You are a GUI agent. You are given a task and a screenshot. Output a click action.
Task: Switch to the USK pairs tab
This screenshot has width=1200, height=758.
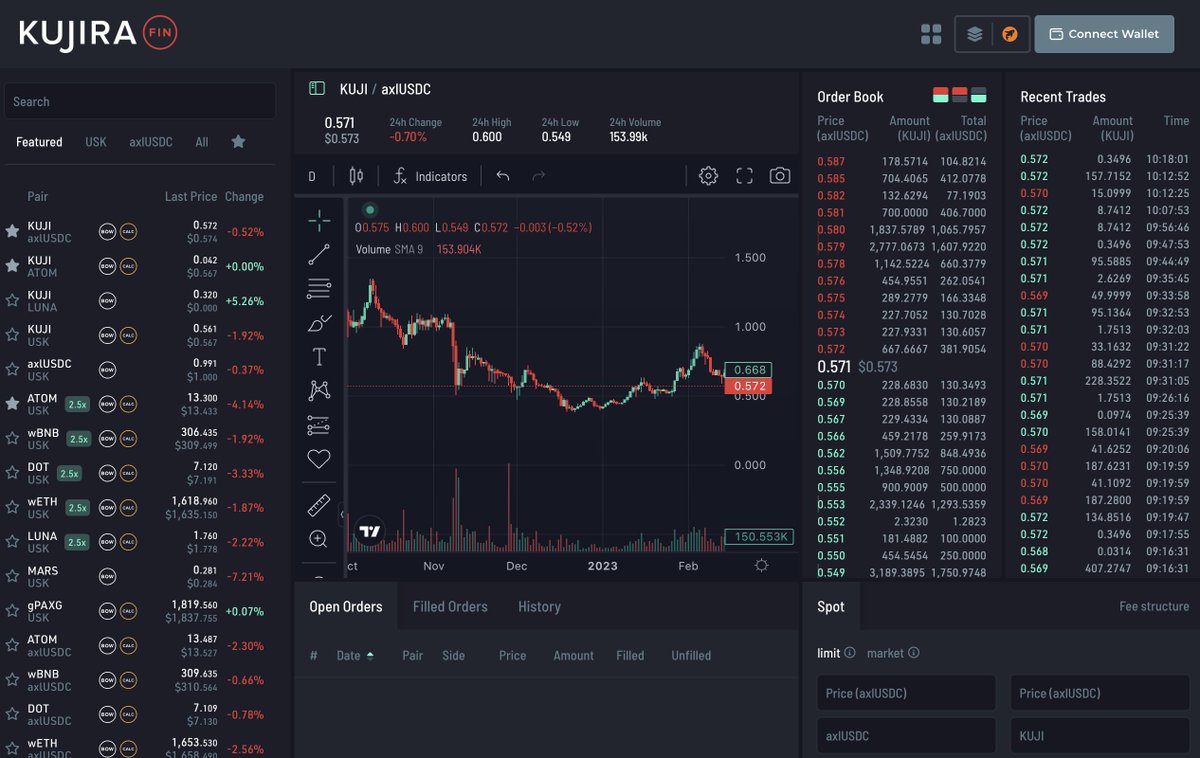coord(96,142)
